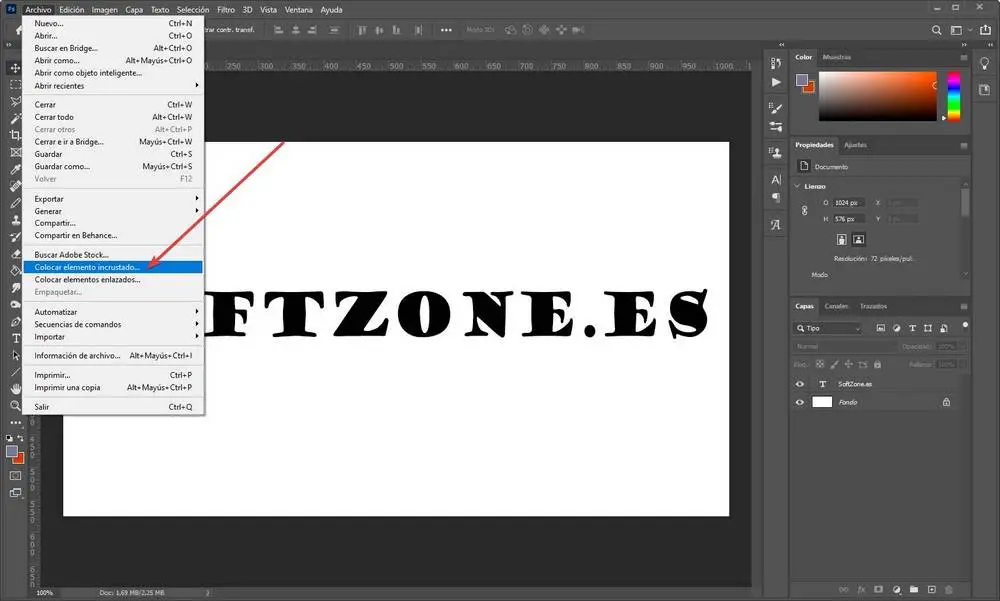Image resolution: width=1000 pixels, height=601 pixels.
Task: Switch to the Trazados tab
Action: (x=873, y=306)
